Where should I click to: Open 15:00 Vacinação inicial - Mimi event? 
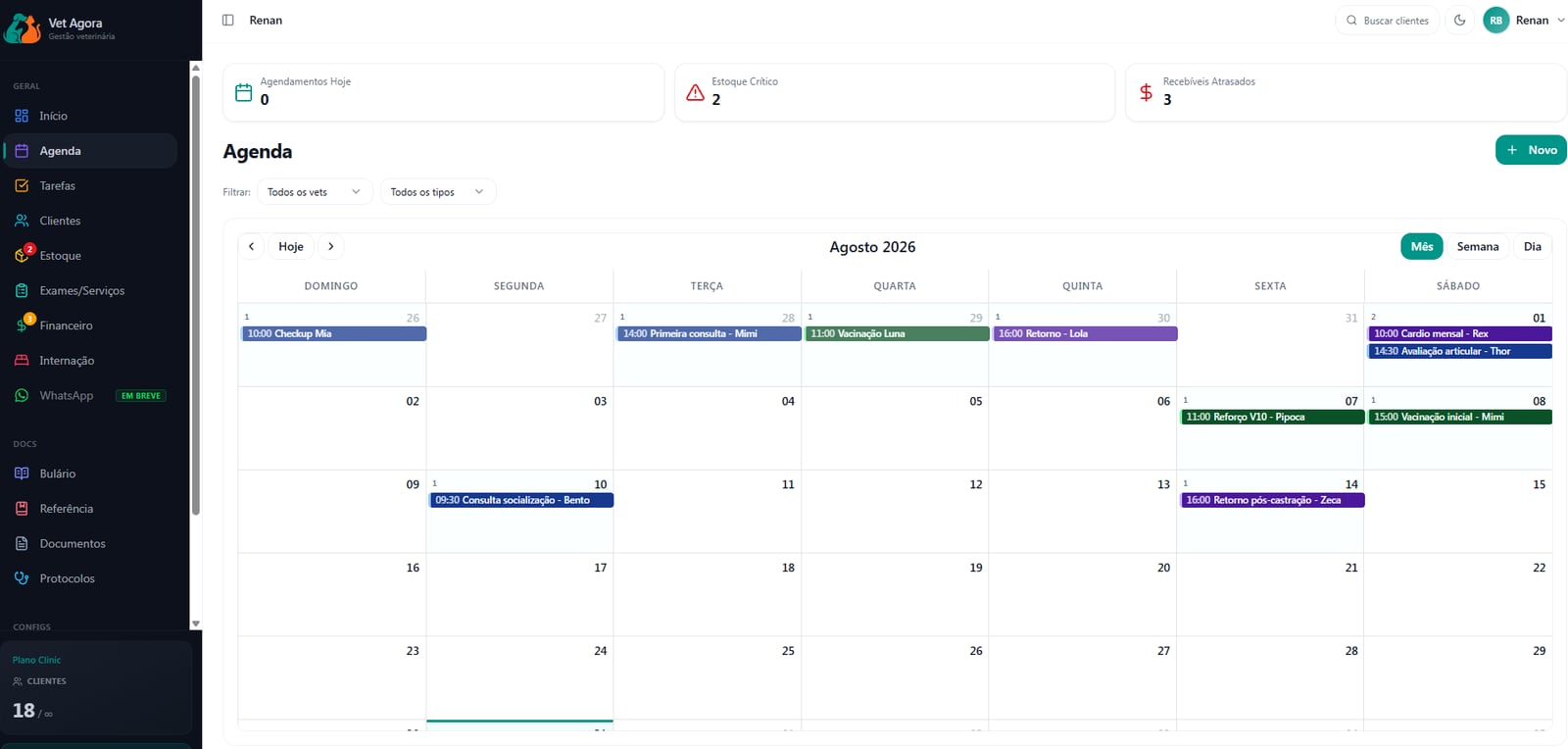tap(1460, 417)
